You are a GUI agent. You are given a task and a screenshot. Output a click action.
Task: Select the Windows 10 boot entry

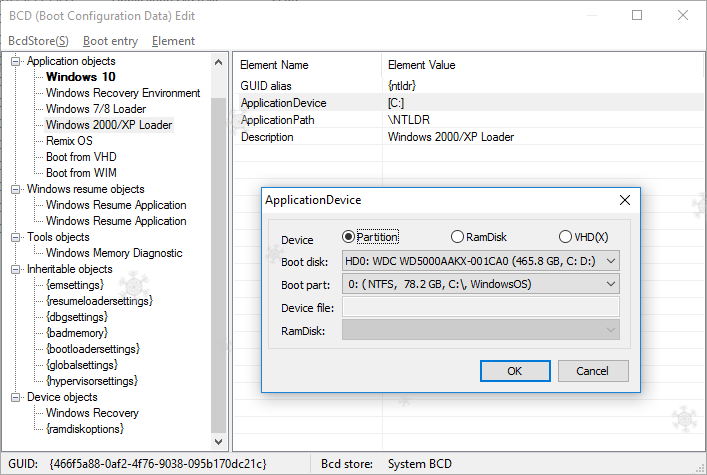tap(81, 77)
